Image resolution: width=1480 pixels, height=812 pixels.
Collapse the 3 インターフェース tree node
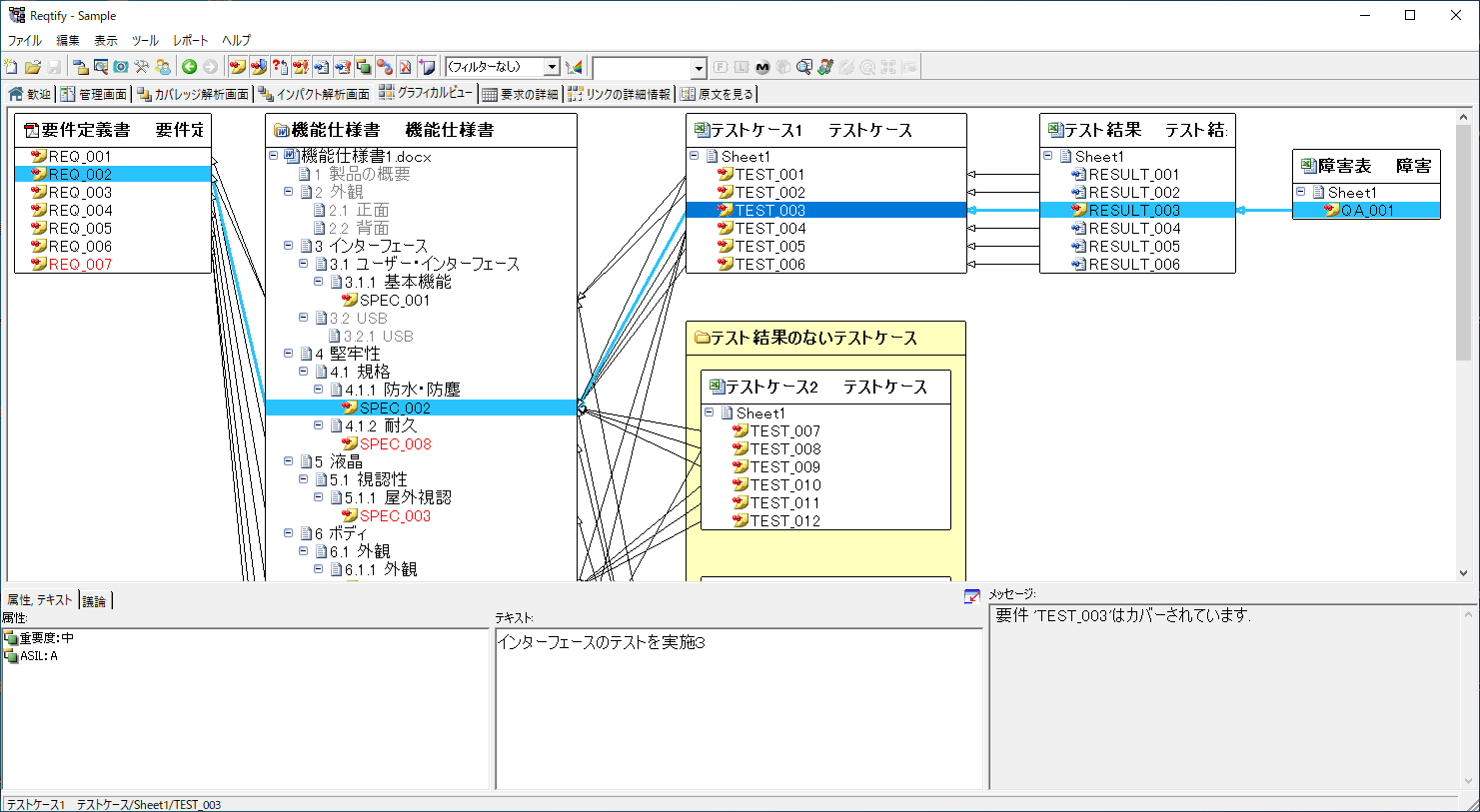tap(289, 246)
